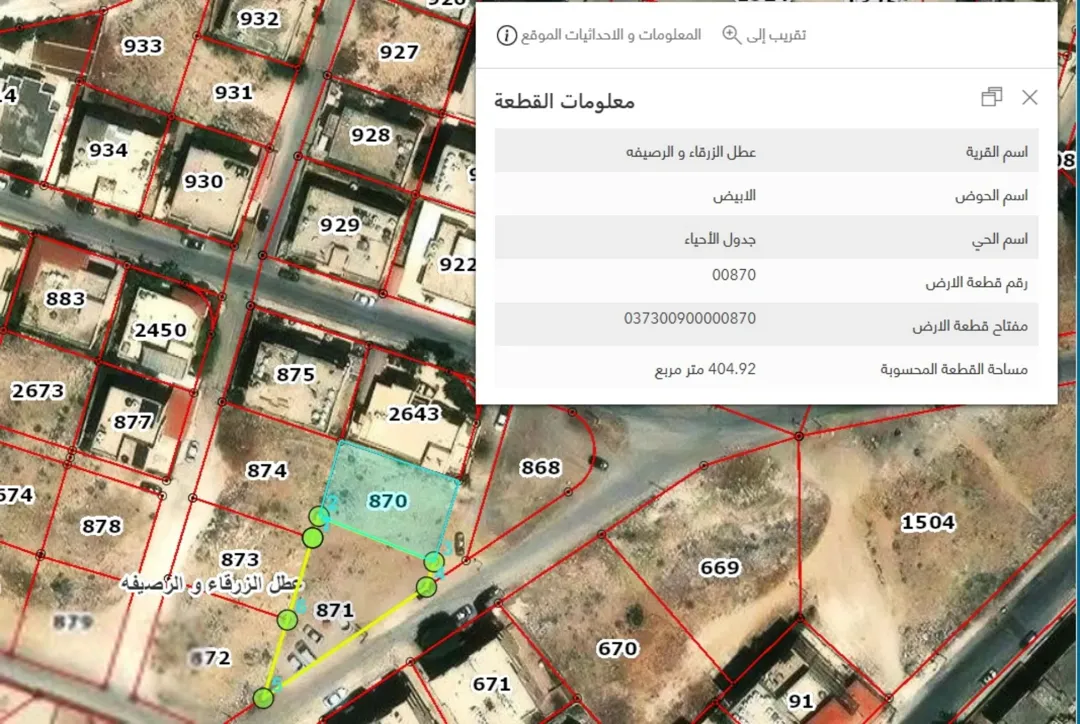Select parcel 873 on the map
1080x724 pixels.
[x=240, y=559]
